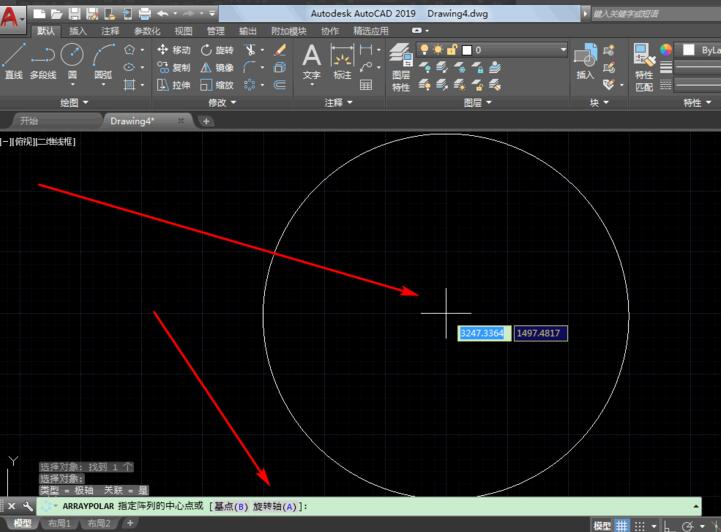Click the Undo arrow icon

tap(162, 14)
